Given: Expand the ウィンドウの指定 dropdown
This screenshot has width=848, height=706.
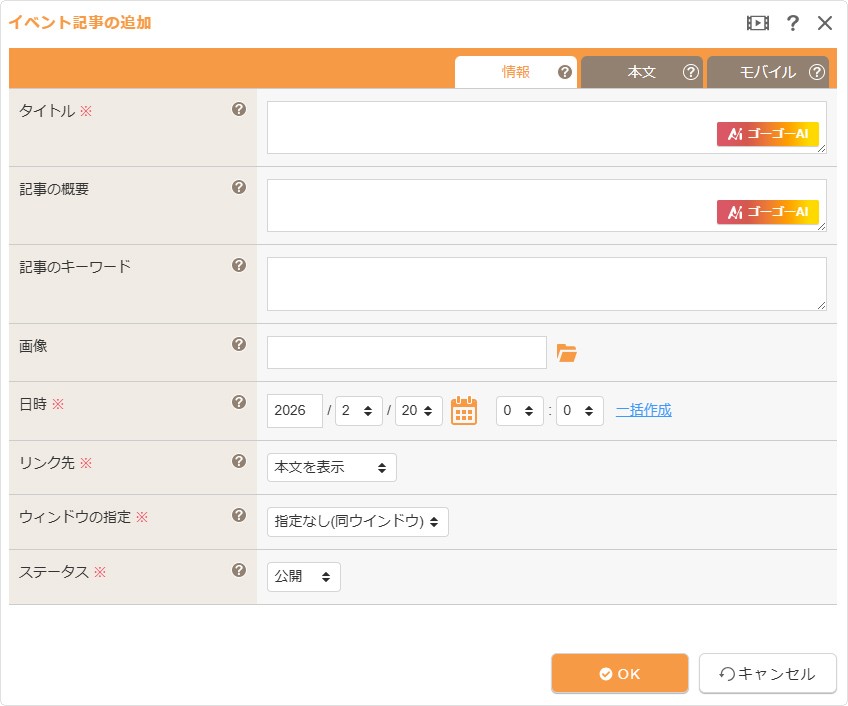Looking at the screenshot, I should click(357, 522).
